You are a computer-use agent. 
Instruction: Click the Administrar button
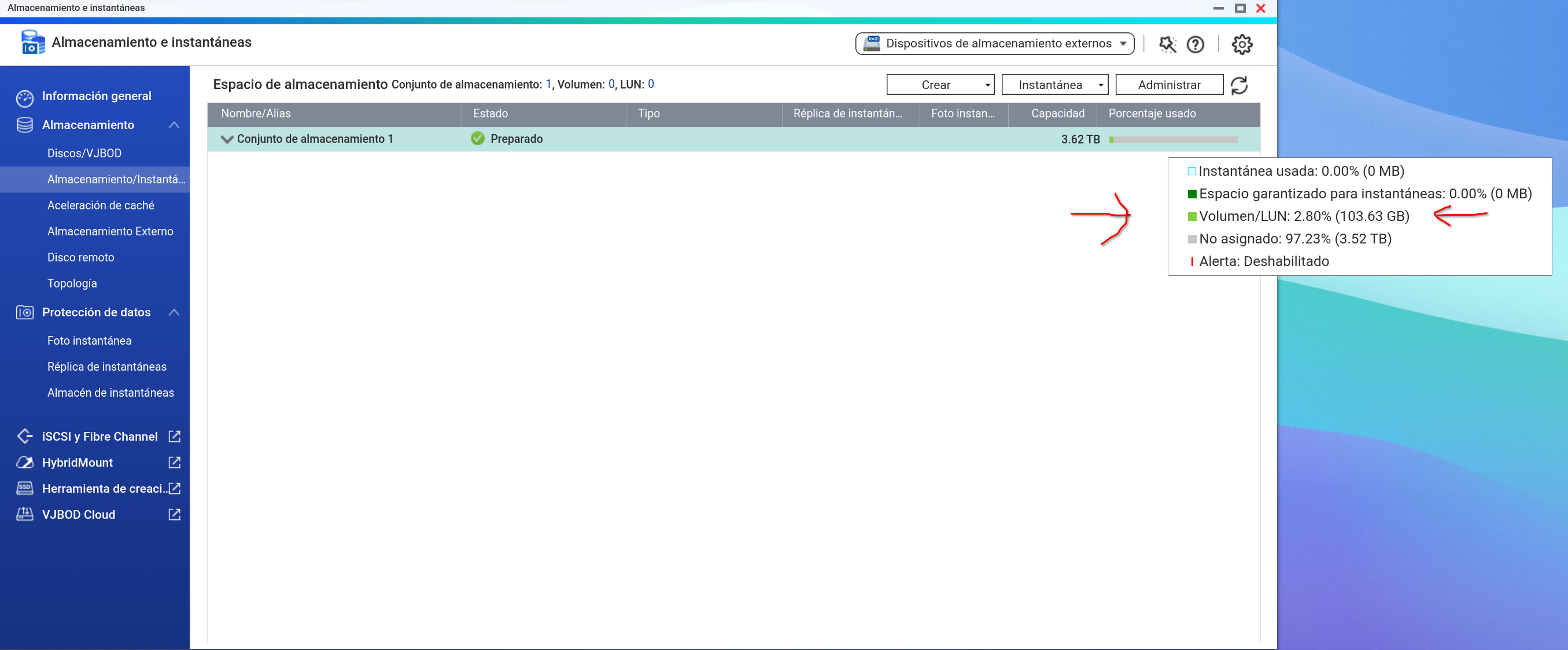coord(1169,84)
